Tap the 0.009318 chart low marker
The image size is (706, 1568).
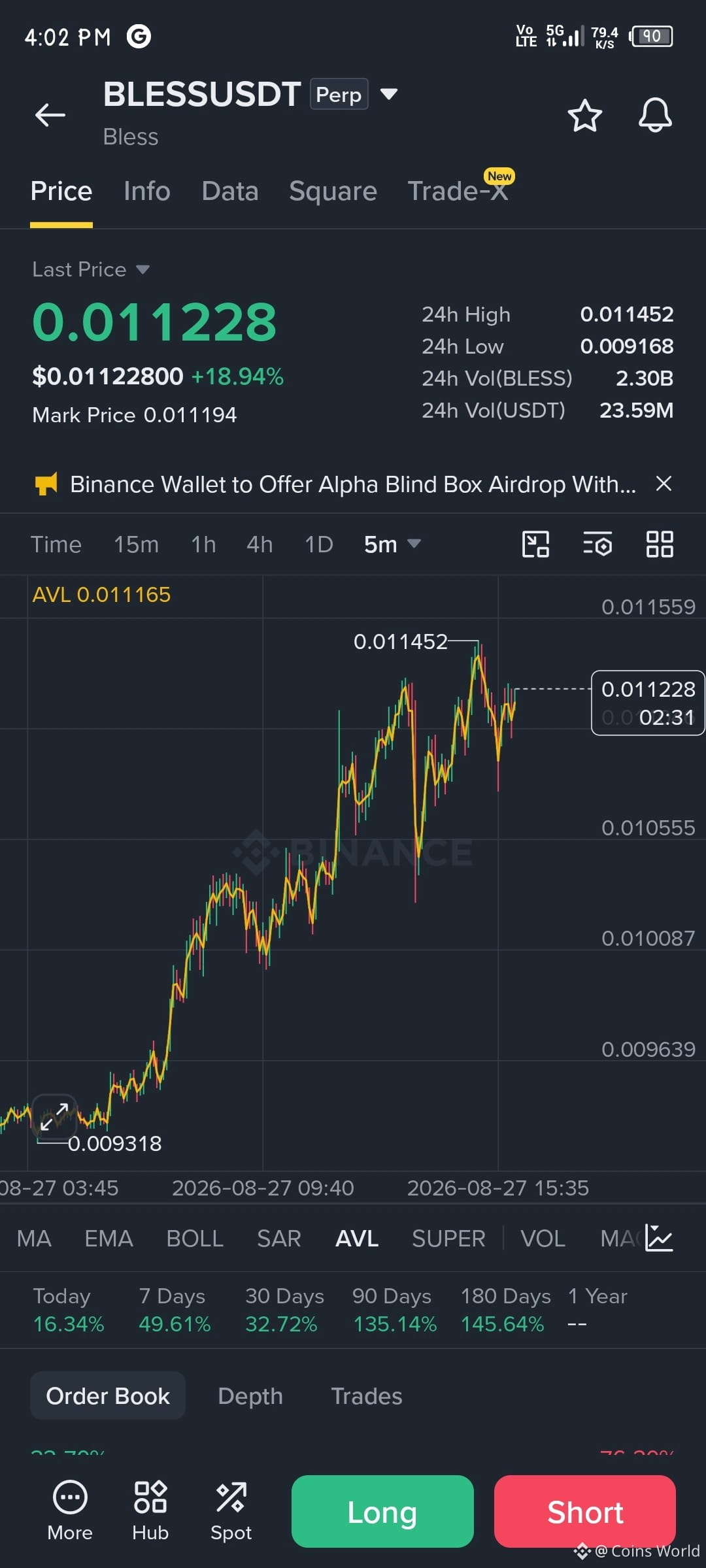point(115,1143)
